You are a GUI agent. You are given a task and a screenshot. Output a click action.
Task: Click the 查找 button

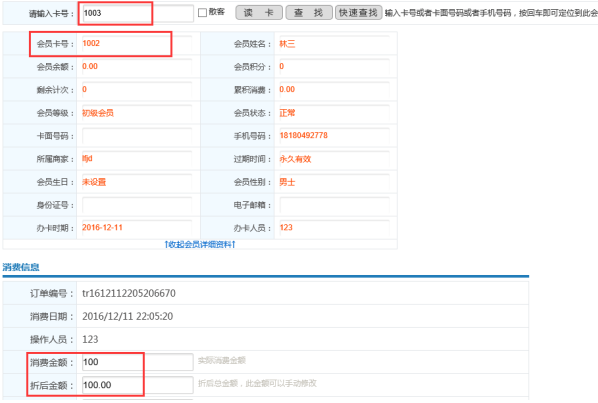click(309, 13)
